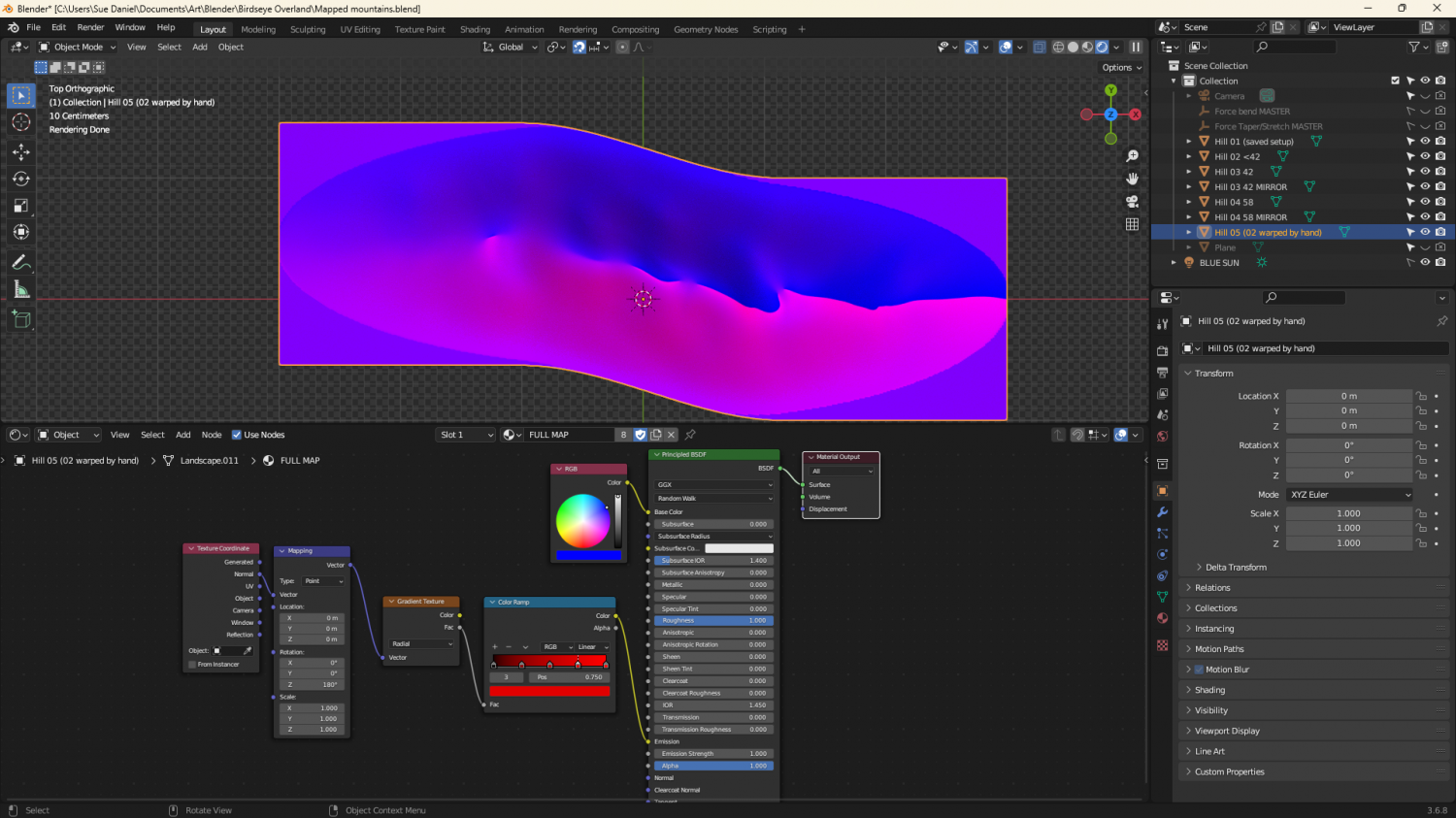Open the Object Data green triangle tab

[x=1163, y=597]
